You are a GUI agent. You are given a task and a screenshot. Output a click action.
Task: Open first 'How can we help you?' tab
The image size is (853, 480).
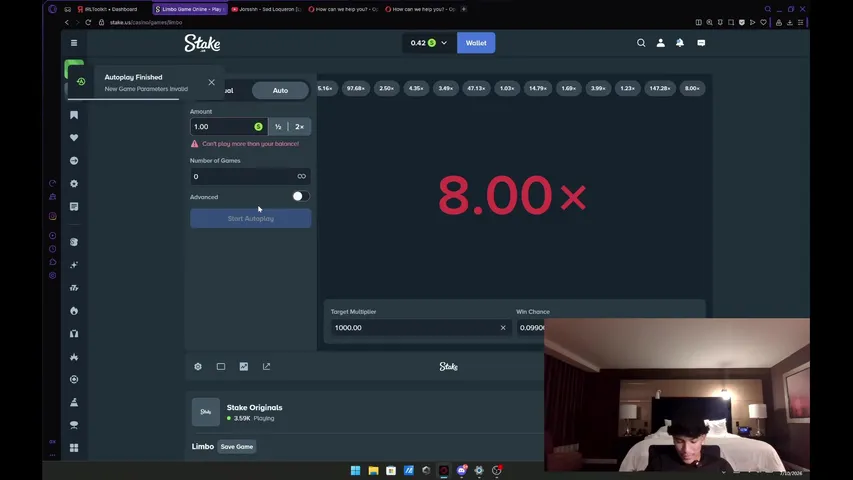[x=343, y=9]
